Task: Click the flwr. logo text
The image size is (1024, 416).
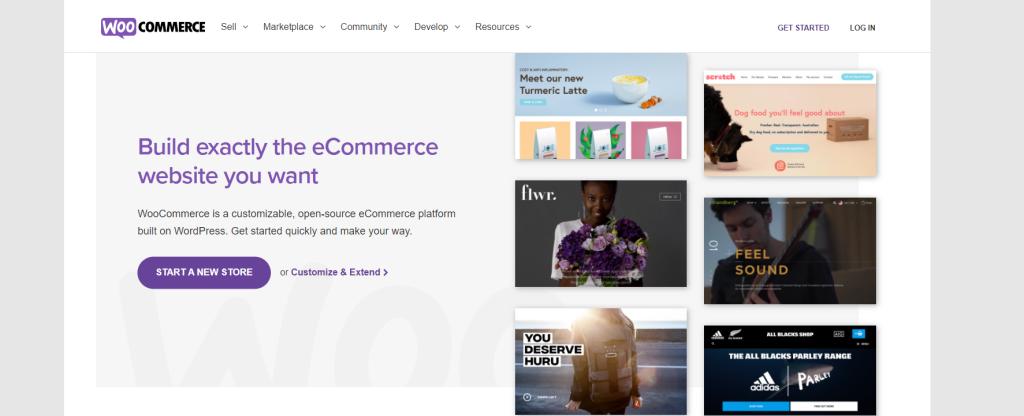Action: click(538, 193)
